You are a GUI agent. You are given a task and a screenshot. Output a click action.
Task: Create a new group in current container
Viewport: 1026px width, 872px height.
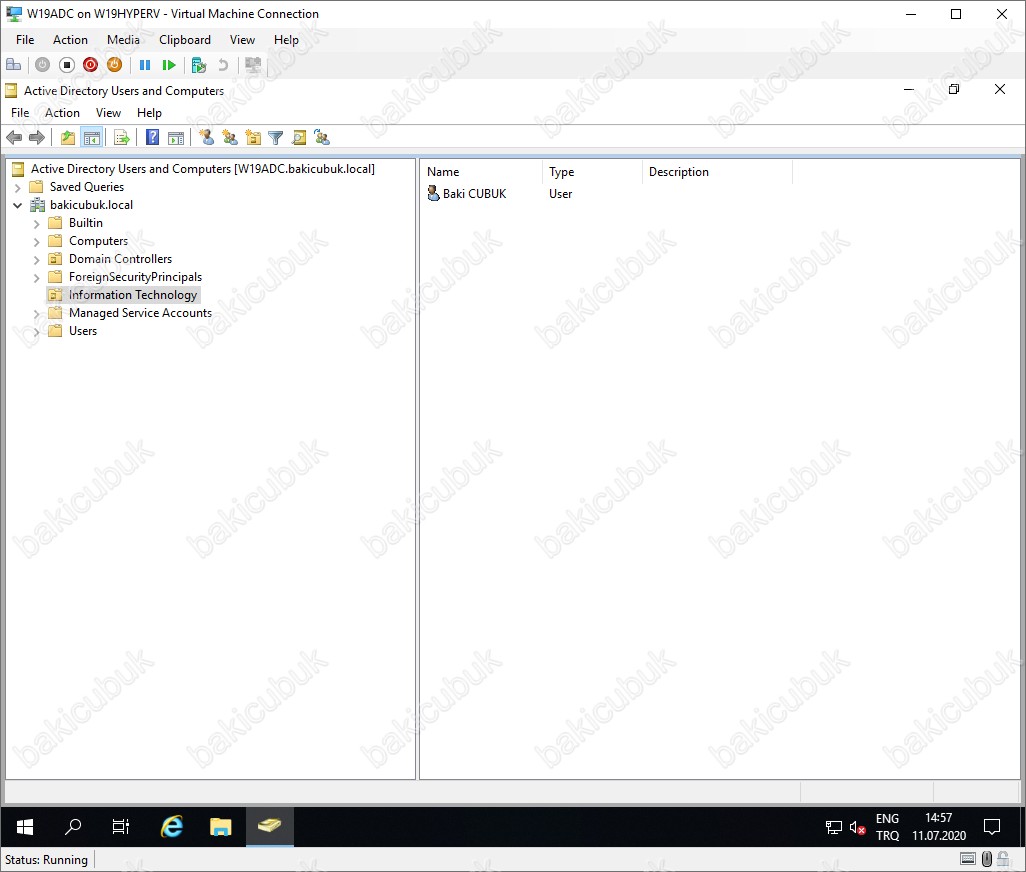coord(230,137)
